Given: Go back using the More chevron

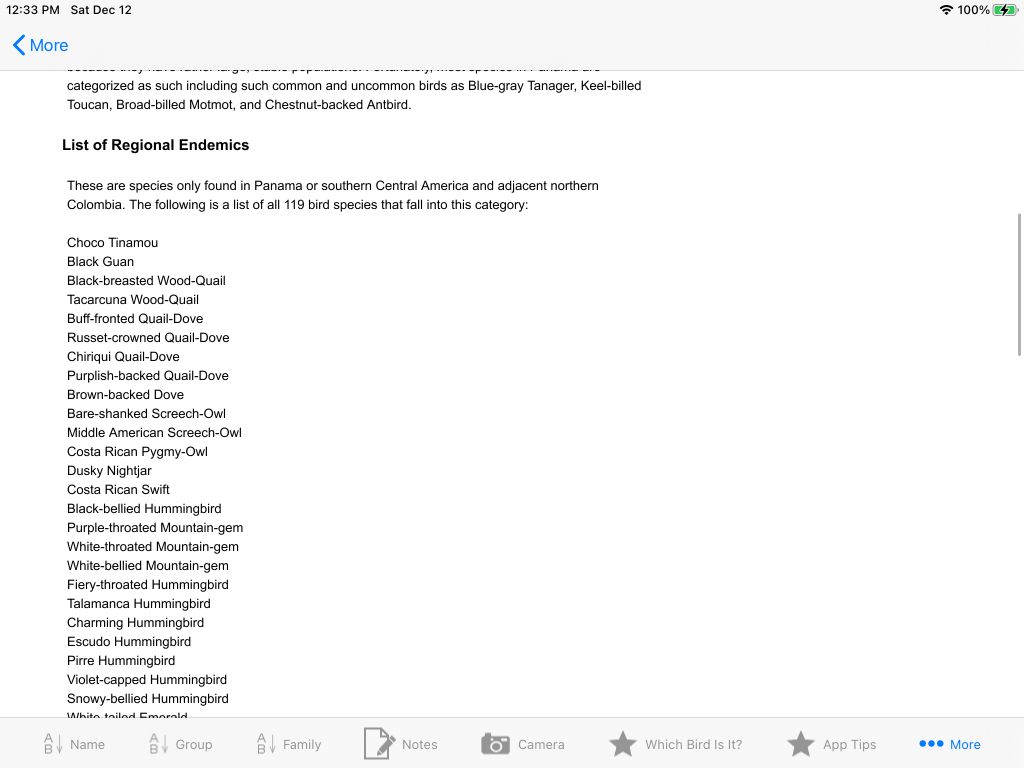Looking at the screenshot, I should (x=19, y=45).
